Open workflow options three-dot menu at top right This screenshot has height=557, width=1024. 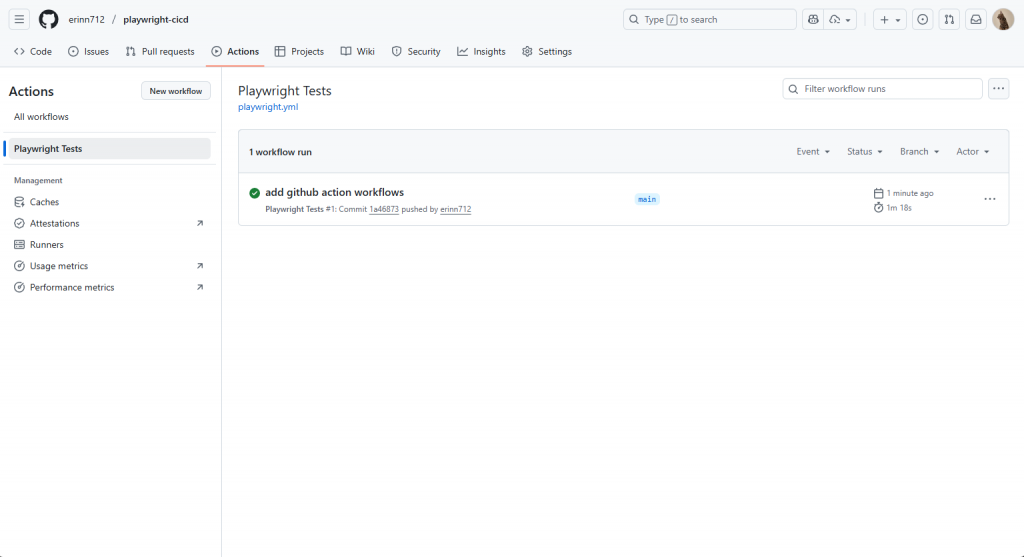pos(999,89)
